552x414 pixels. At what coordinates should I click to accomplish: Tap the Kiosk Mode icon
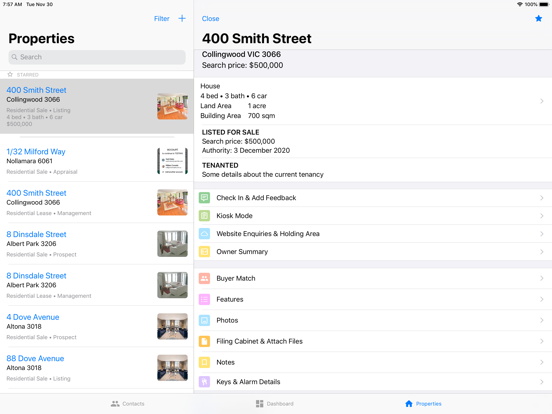(x=204, y=215)
